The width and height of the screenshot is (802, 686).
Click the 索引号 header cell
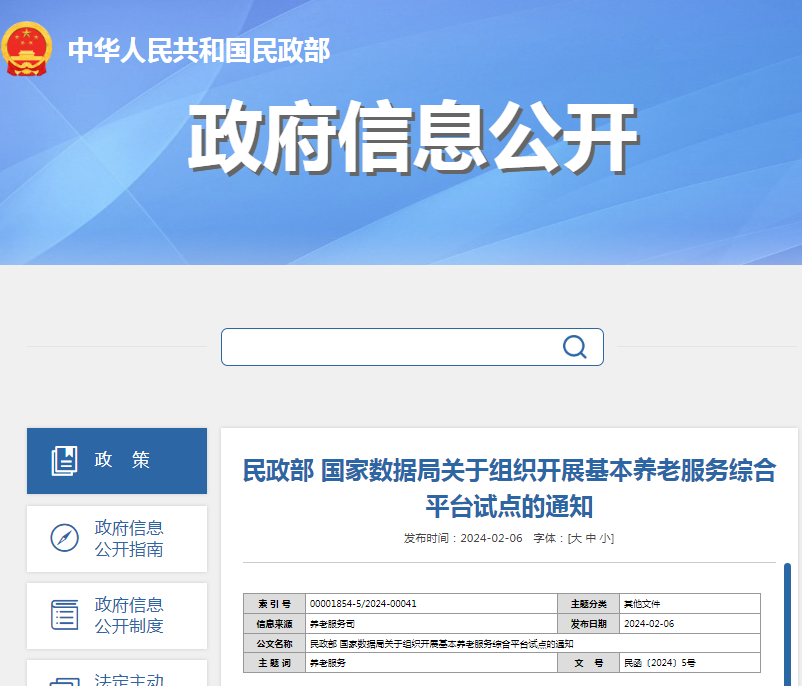point(275,604)
